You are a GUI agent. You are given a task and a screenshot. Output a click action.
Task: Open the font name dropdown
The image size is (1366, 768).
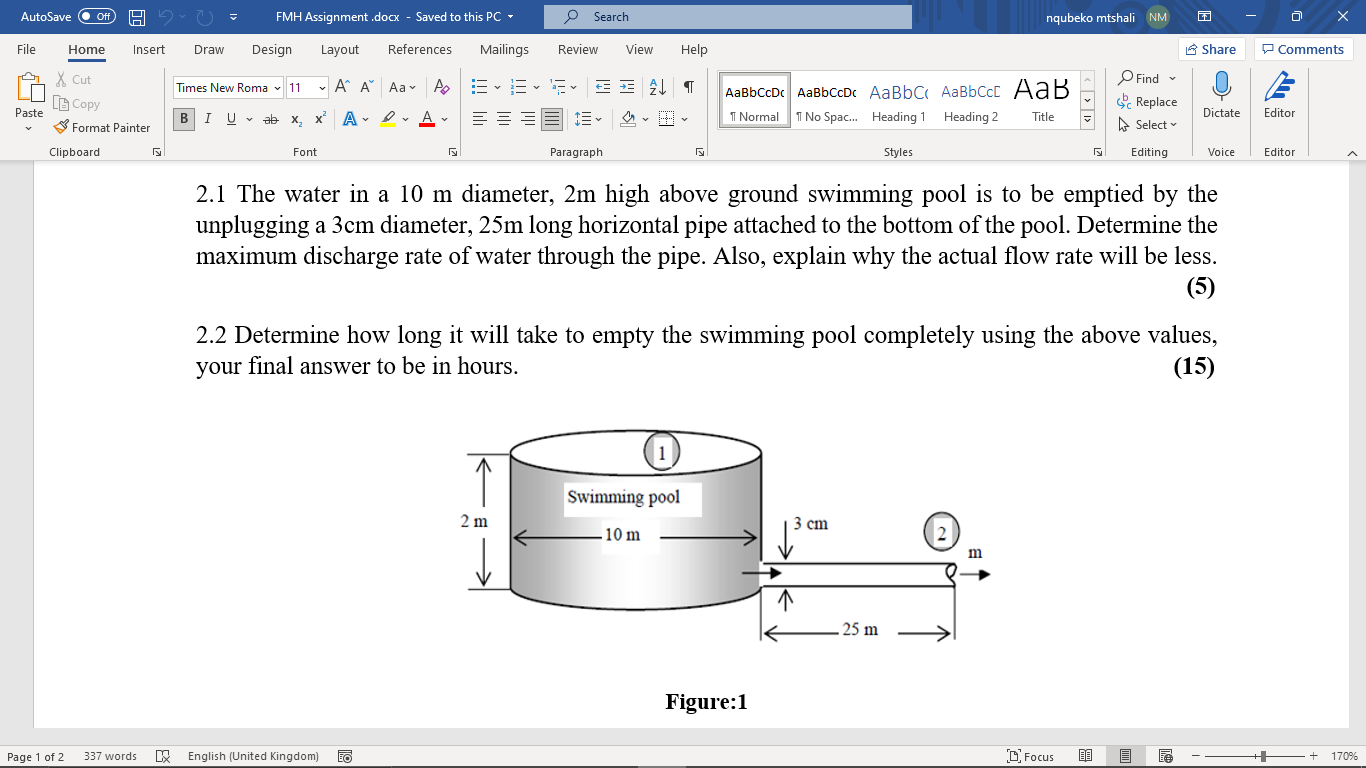(x=277, y=88)
